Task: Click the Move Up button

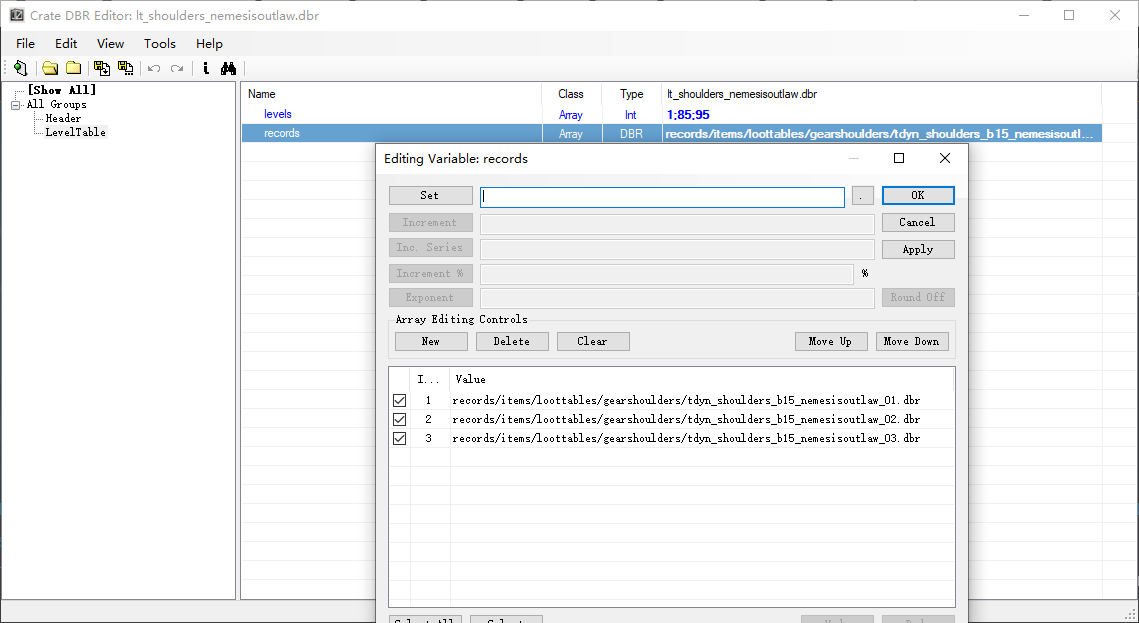Action: point(831,341)
